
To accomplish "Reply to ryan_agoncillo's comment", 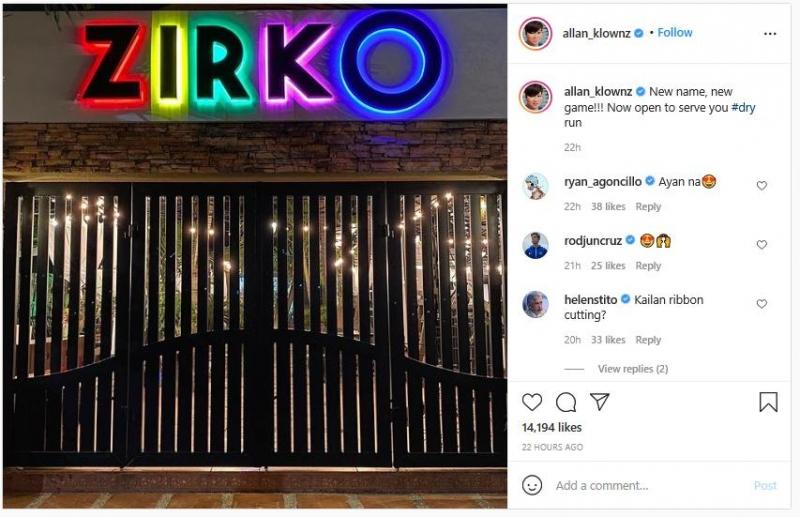I will [x=648, y=207].
